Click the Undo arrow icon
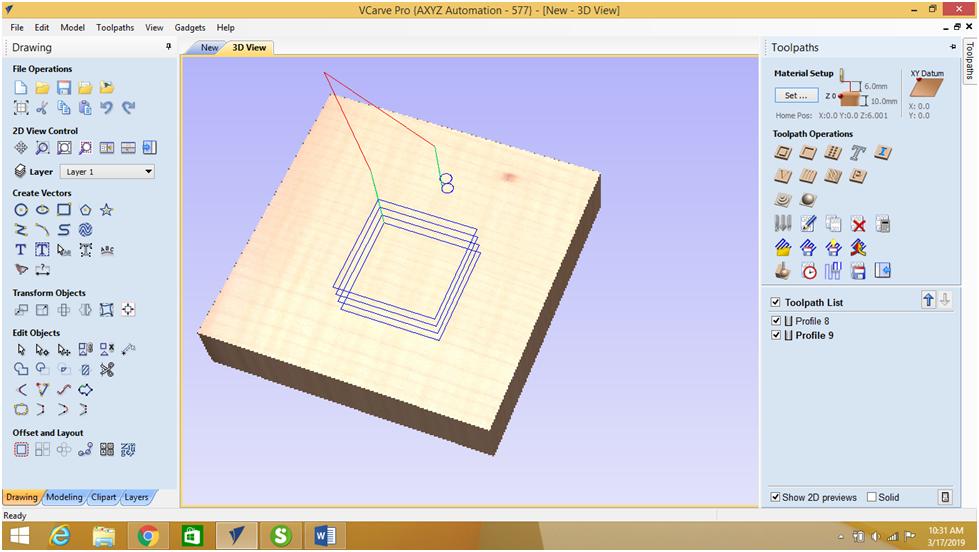Viewport: 979px width, 552px height. (x=107, y=108)
